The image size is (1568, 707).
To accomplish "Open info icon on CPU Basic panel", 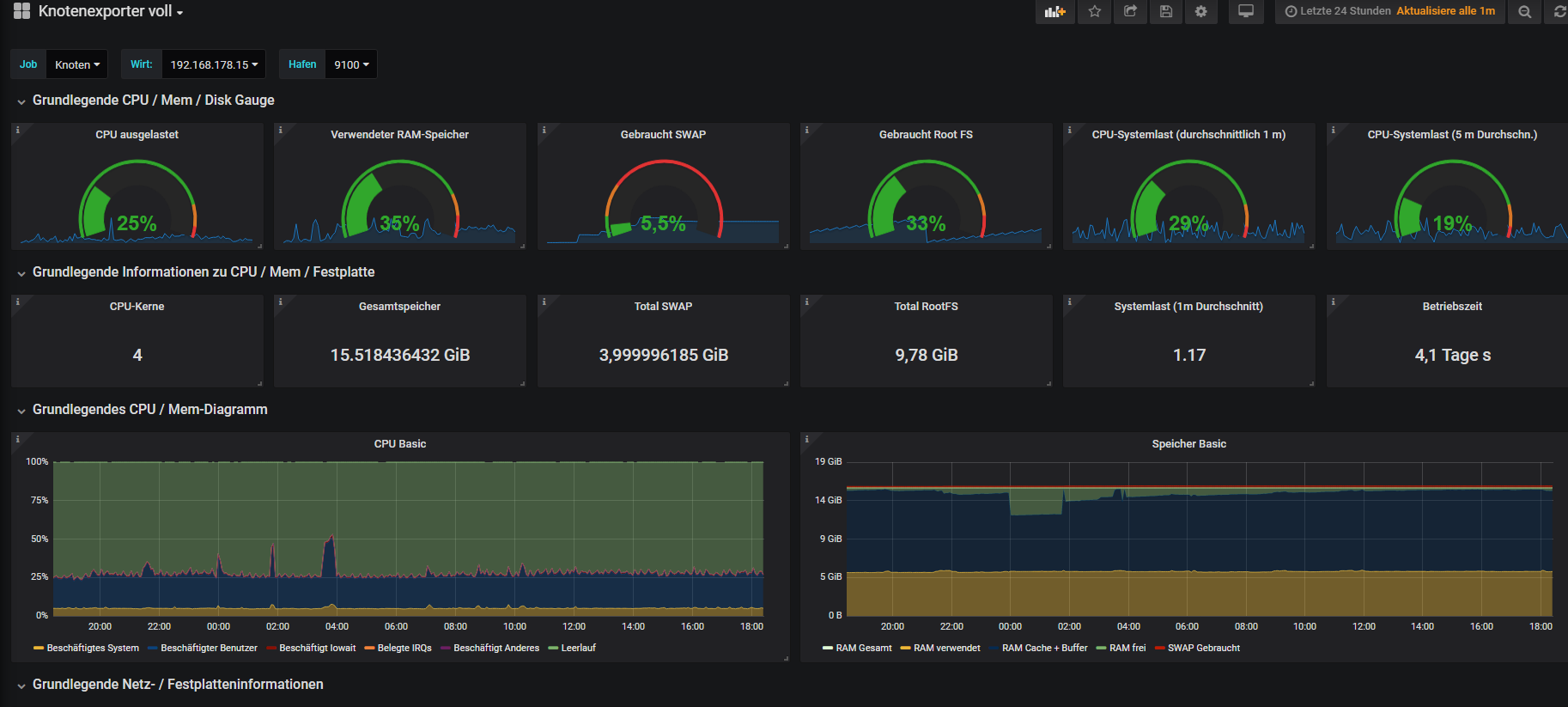I will pos(17,439).
